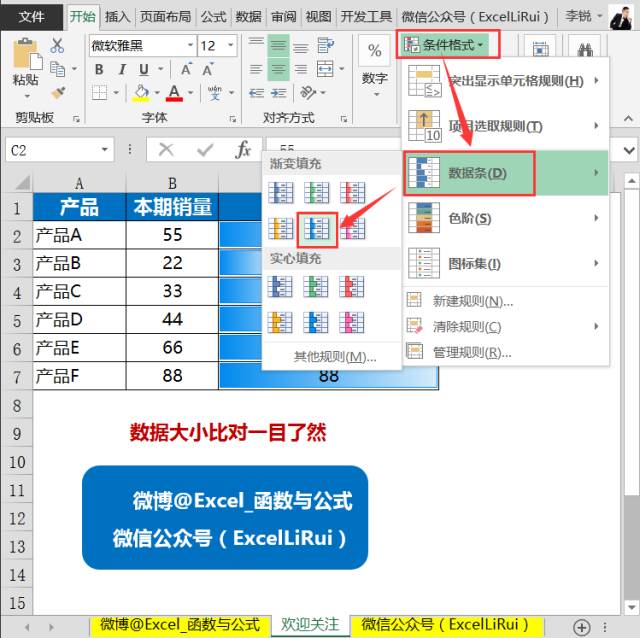Image resolution: width=640 pixels, height=638 pixels.
Task: Open the Name Box dropdown arrow
Action: click(x=104, y=150)
